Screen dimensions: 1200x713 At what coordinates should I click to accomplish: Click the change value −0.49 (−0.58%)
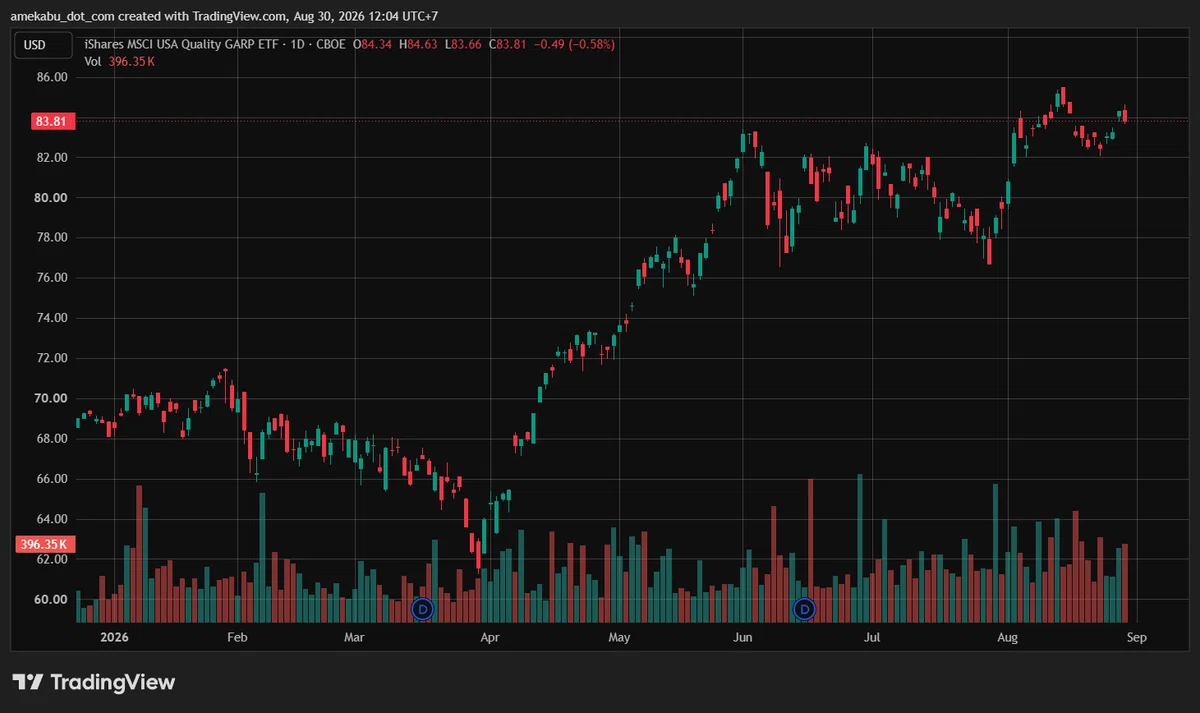pyautogui.click(x=574, y=44)
